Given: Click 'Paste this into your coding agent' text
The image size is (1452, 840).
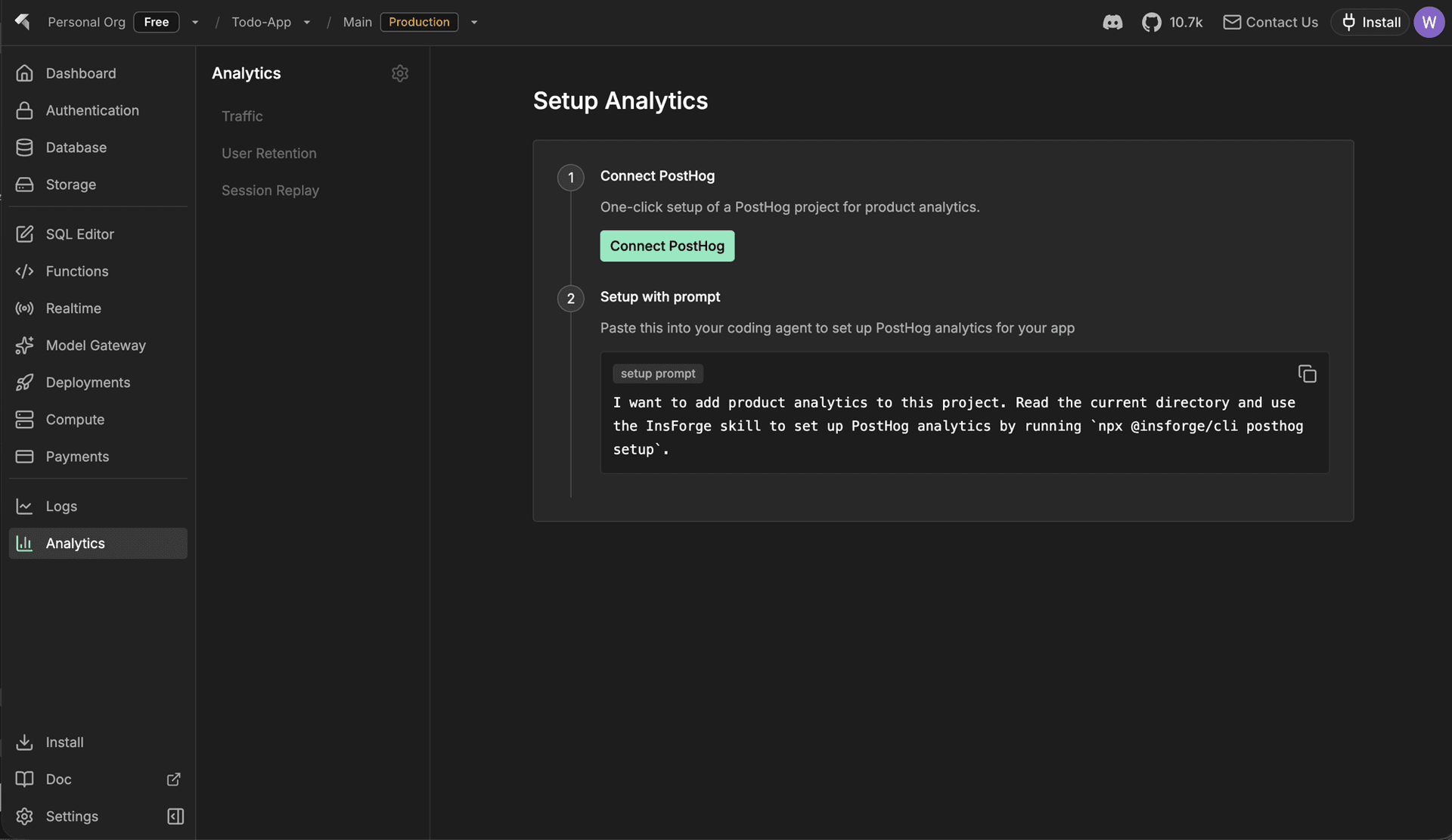Looking at the screenshot, I should click(837, 327).
